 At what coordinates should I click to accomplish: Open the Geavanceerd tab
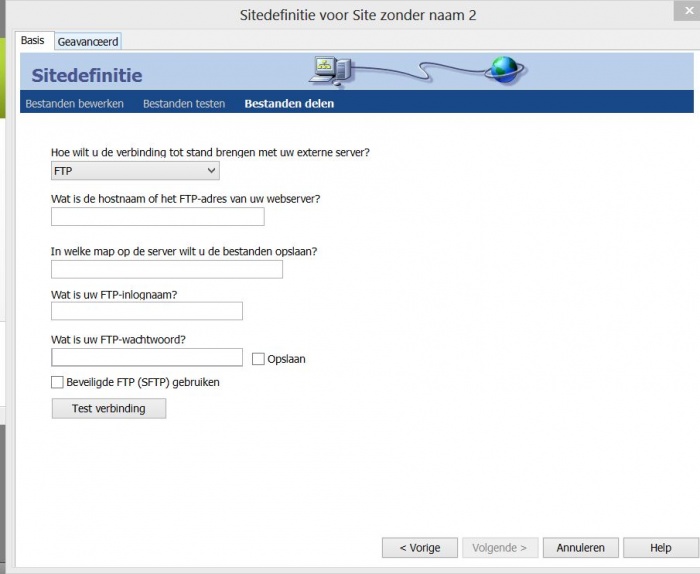point(88,42)
